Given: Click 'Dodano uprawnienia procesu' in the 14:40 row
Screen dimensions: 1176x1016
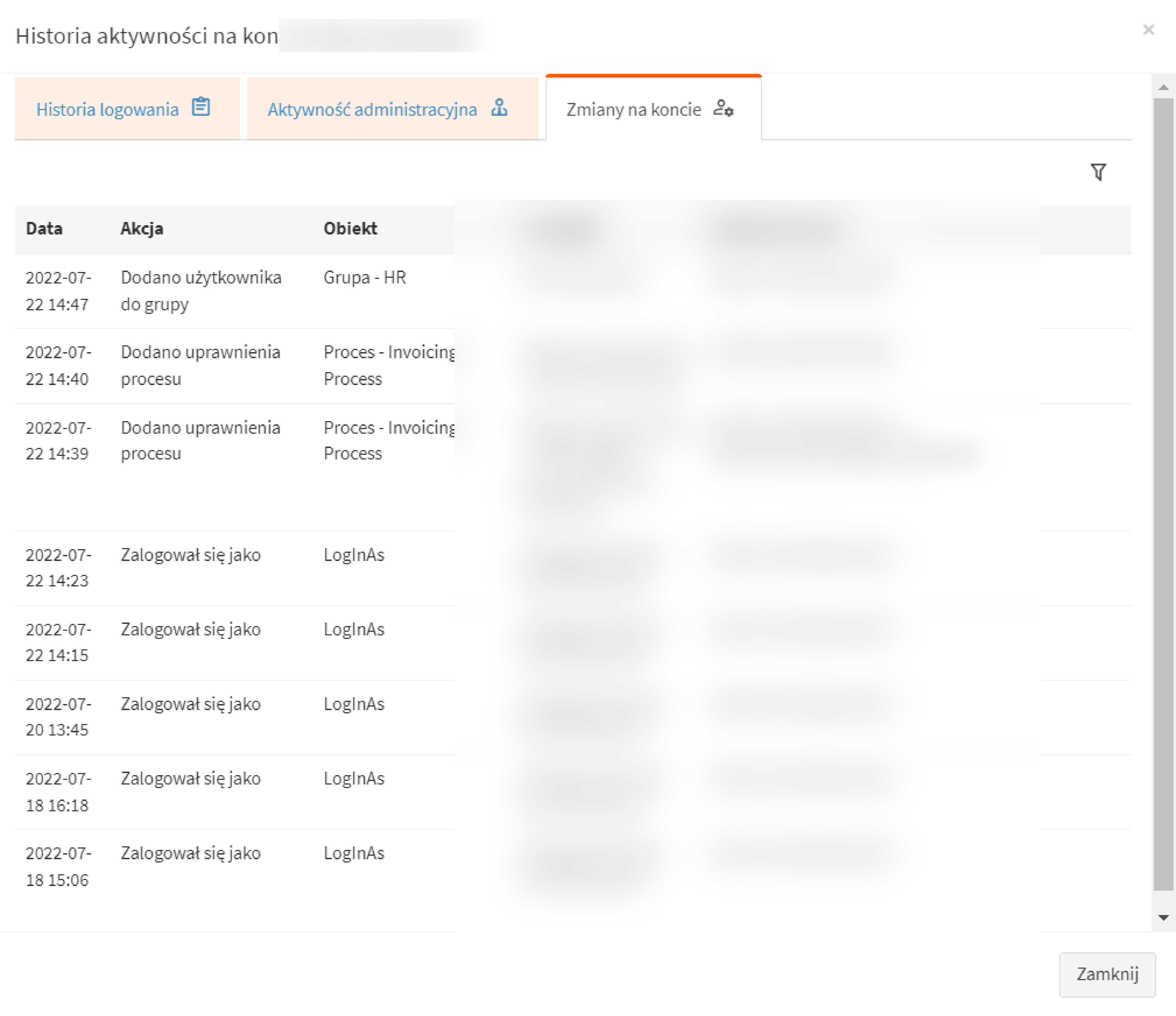Looking at the screenshot, I should click(x=200, y=365).
